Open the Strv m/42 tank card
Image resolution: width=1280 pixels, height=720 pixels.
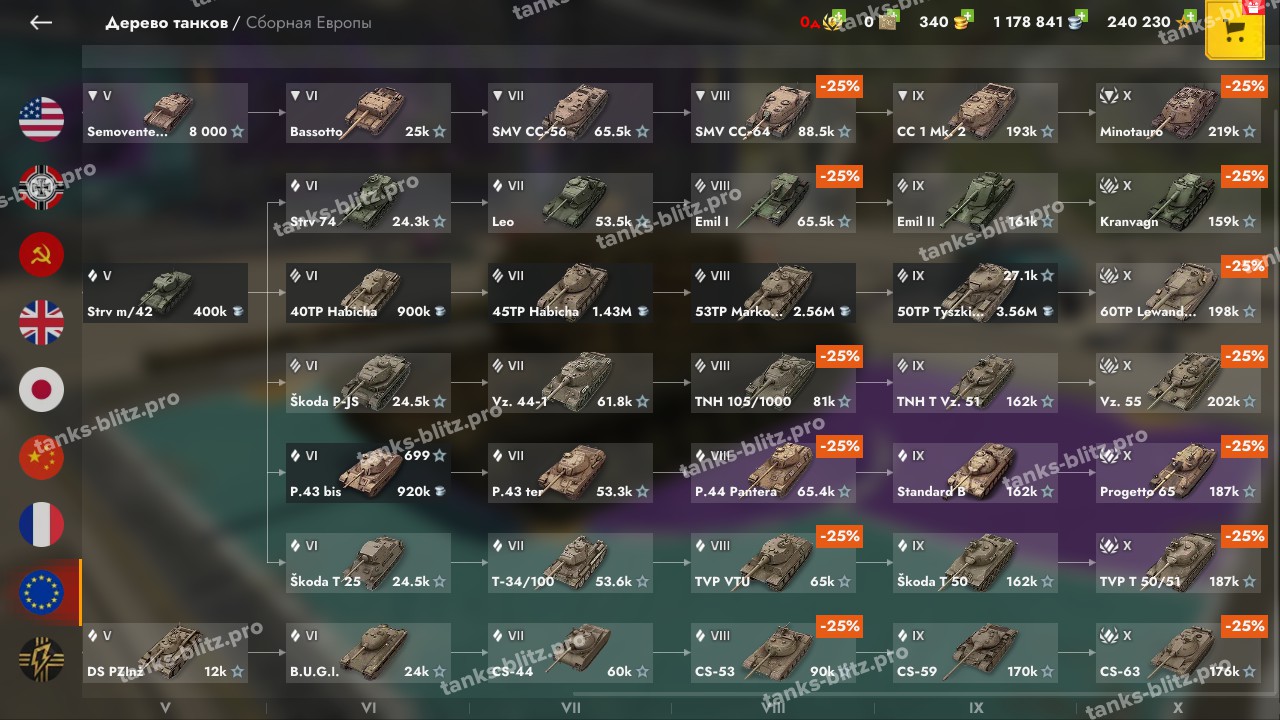pyautogui.click(x=165, y=292)
